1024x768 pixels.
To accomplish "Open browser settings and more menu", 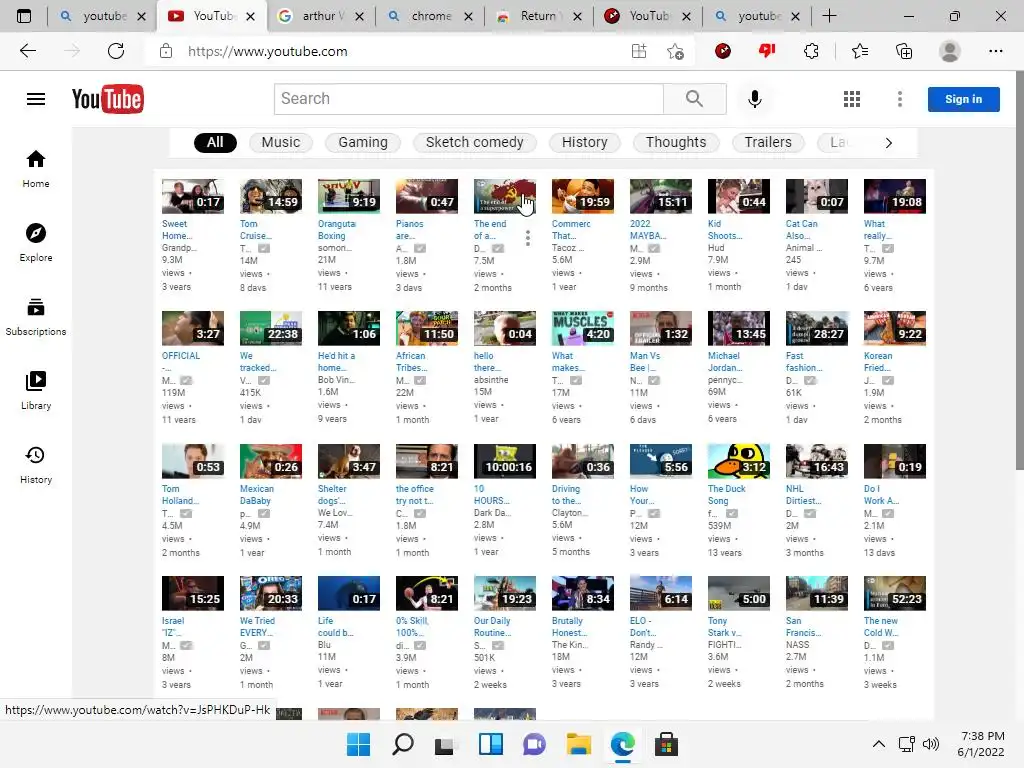I will click(x=995, y=51).
